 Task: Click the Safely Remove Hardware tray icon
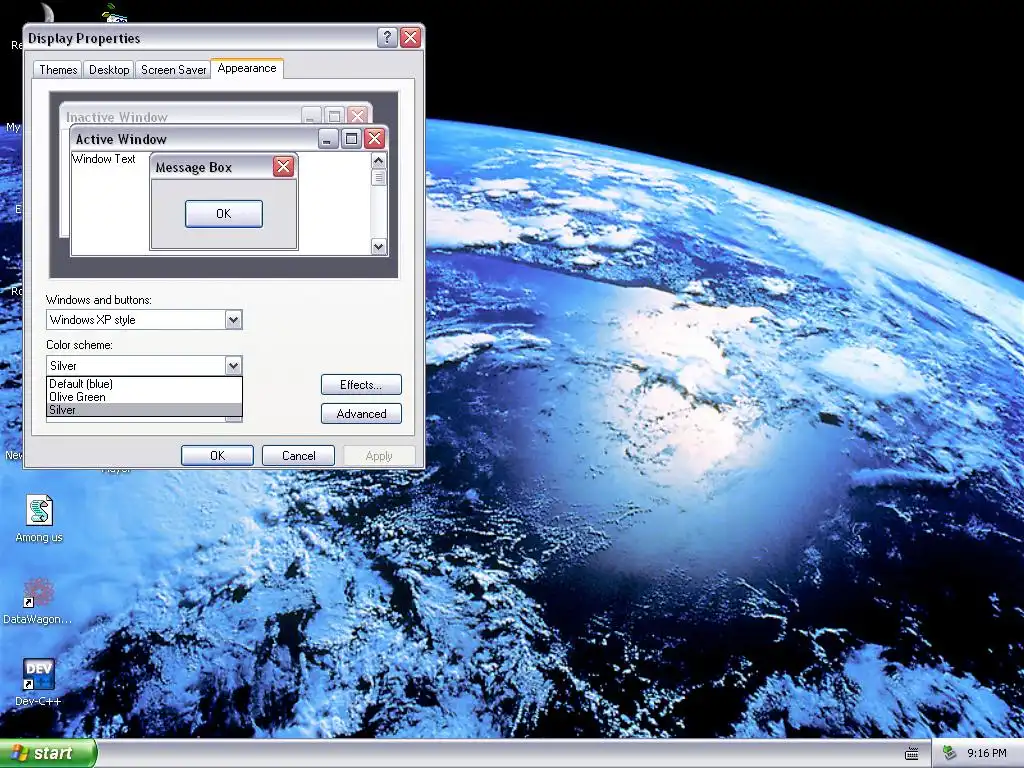[x=950, y=753]
